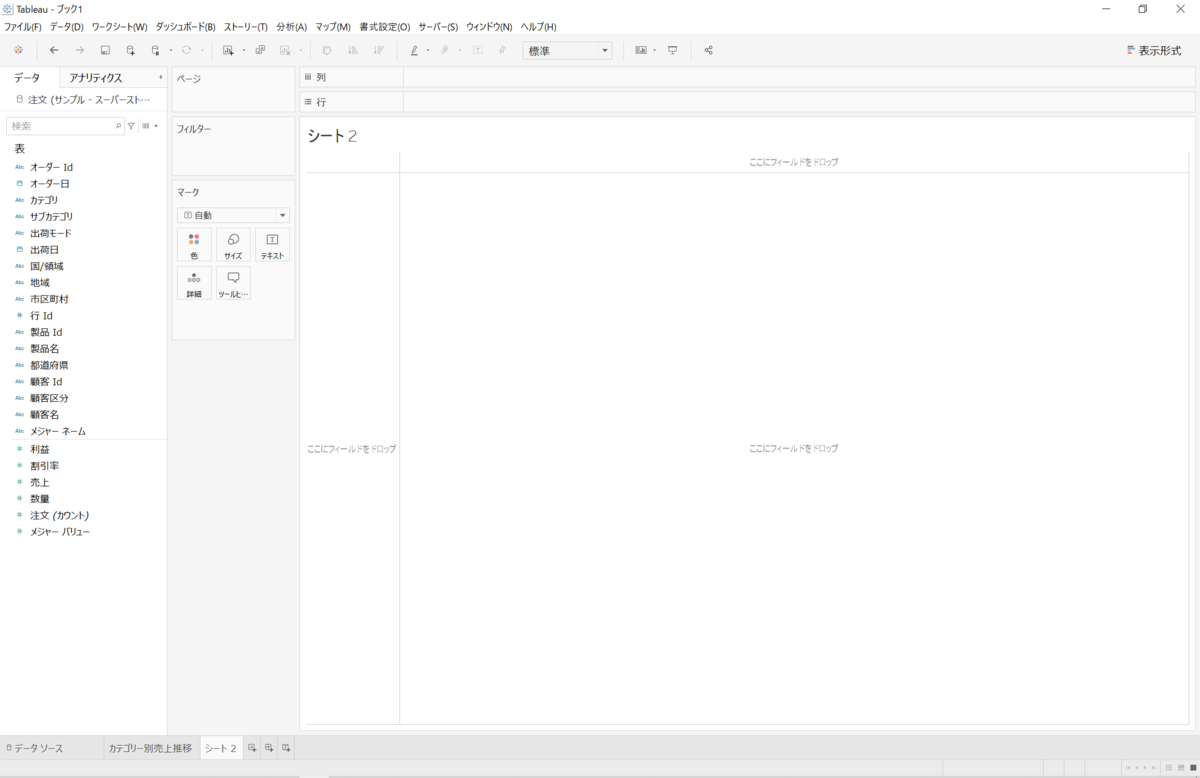
Task: Switch to the アナリティクス tab
Action: click(96, 78)
